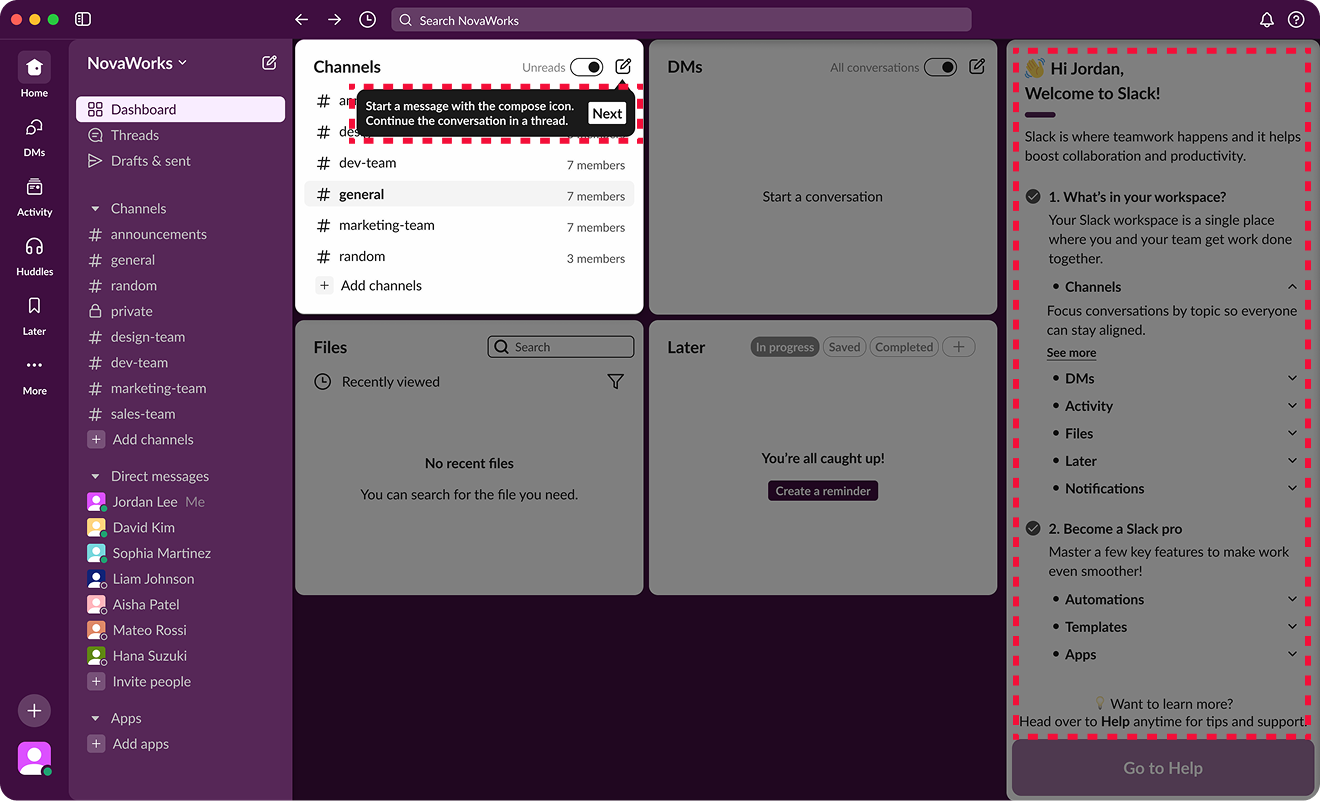Image resolution: width=1320 pixels, height=801 pixels.
Task: Click Create a reminder button
Action: tap(823, 491)
